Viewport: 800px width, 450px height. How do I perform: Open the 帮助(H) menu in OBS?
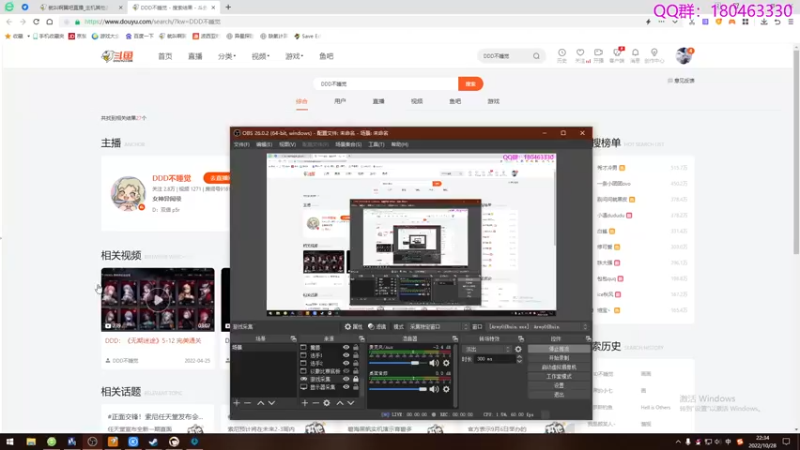399,144
